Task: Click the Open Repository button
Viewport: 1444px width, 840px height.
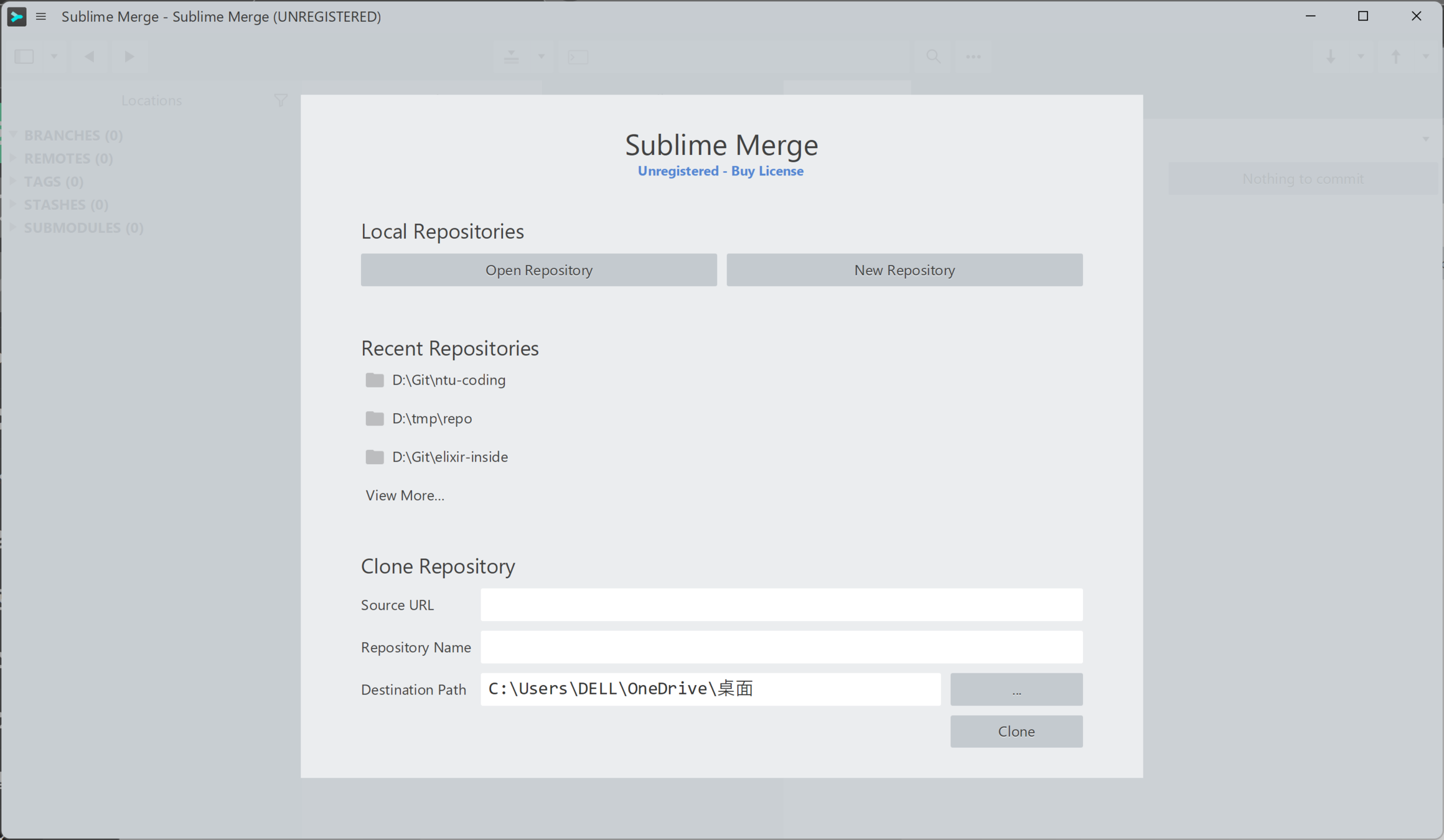Action: click(x=538, y=270)
